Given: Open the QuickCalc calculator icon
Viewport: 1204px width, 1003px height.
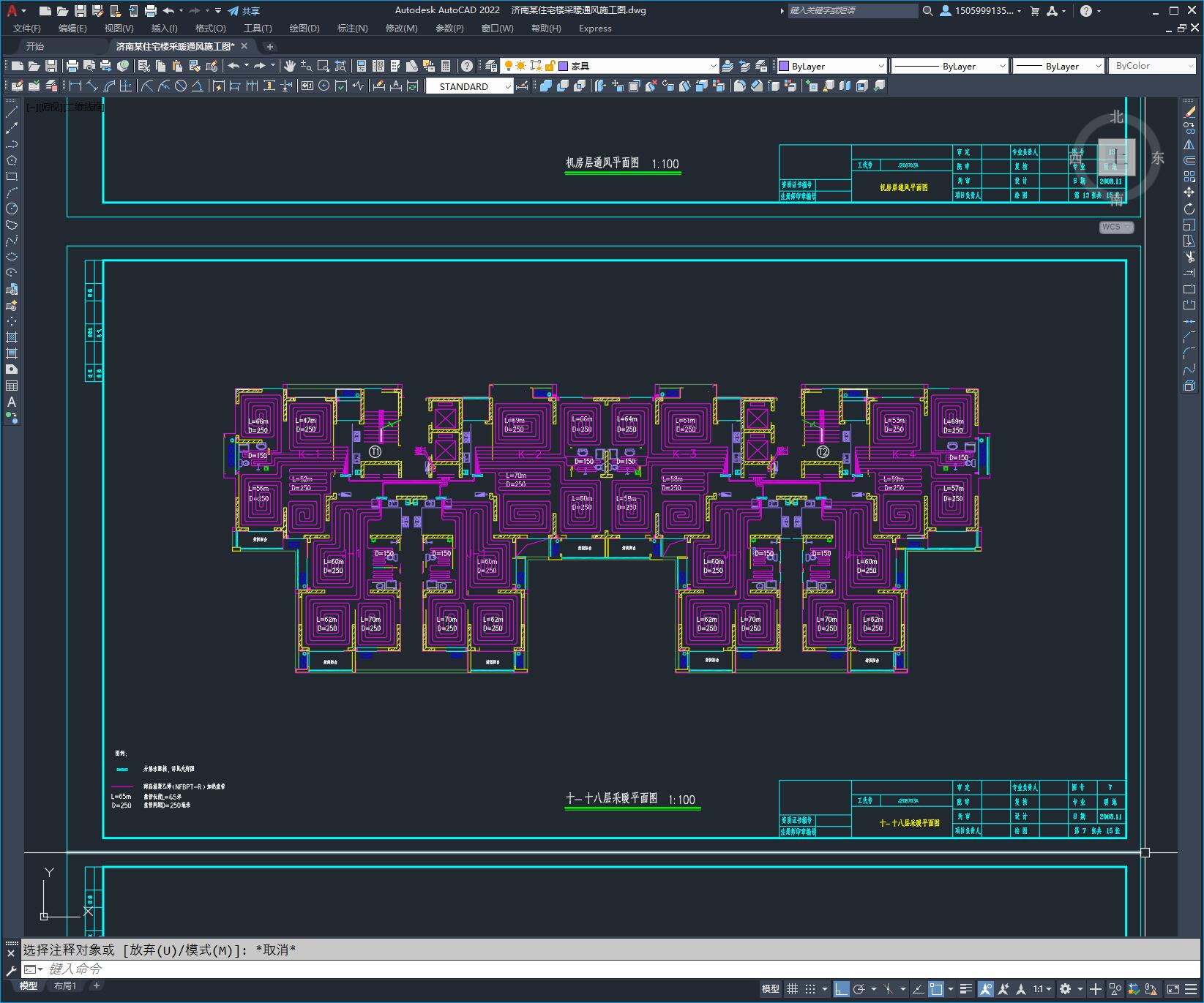Looking at the screenshot, I should pos(446,66).
